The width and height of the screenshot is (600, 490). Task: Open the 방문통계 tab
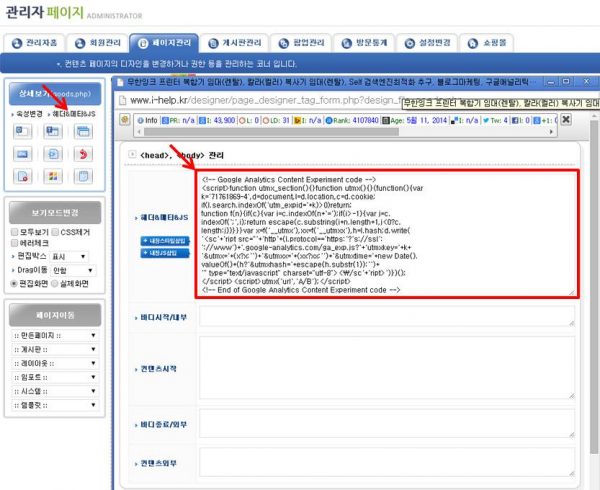pyautogui.click(x=364, y=43)
